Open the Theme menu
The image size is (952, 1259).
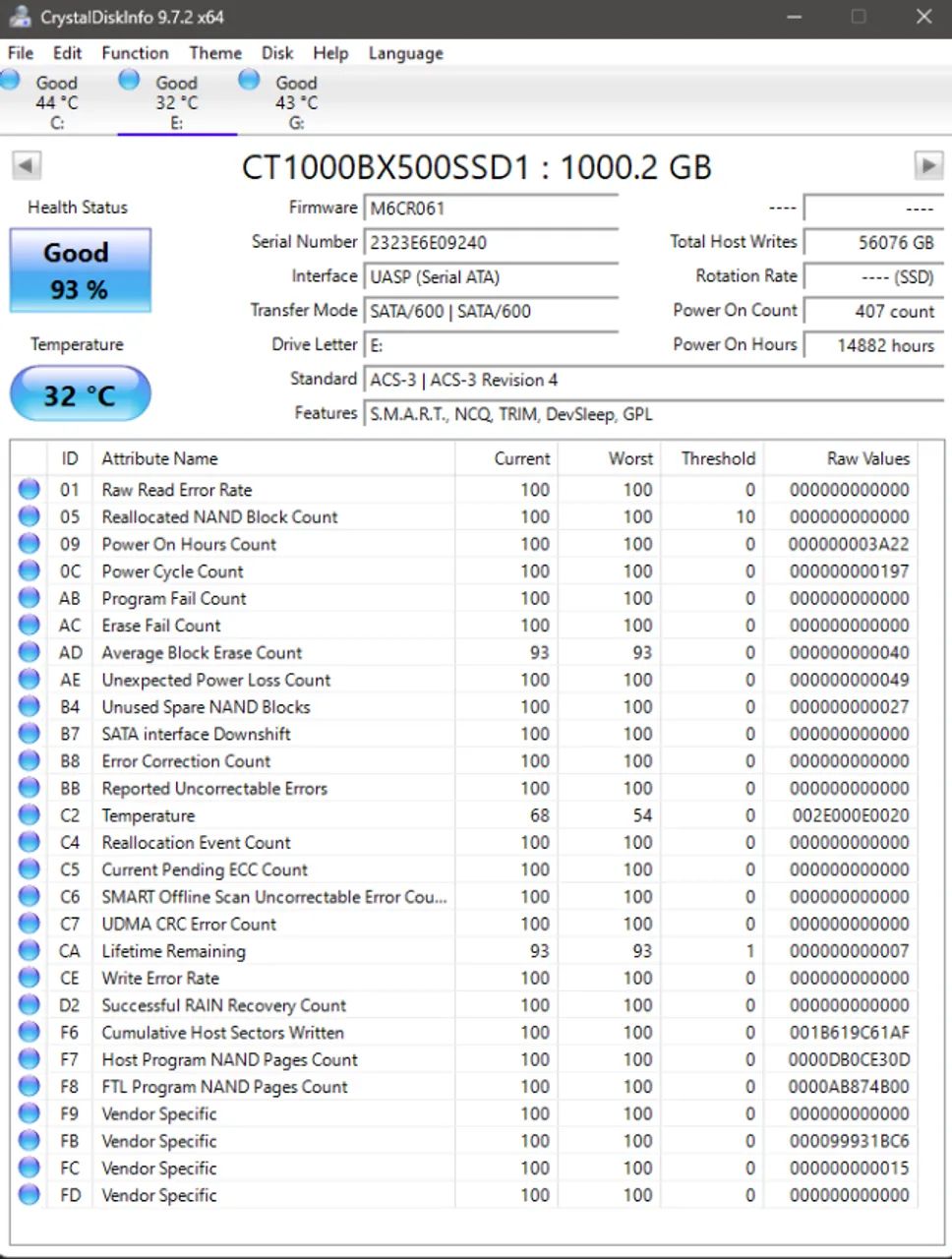214,53
